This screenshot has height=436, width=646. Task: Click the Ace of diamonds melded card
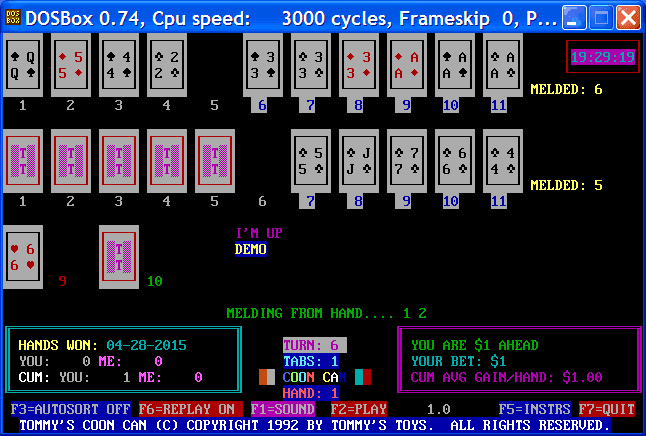[x=406, y=65]
